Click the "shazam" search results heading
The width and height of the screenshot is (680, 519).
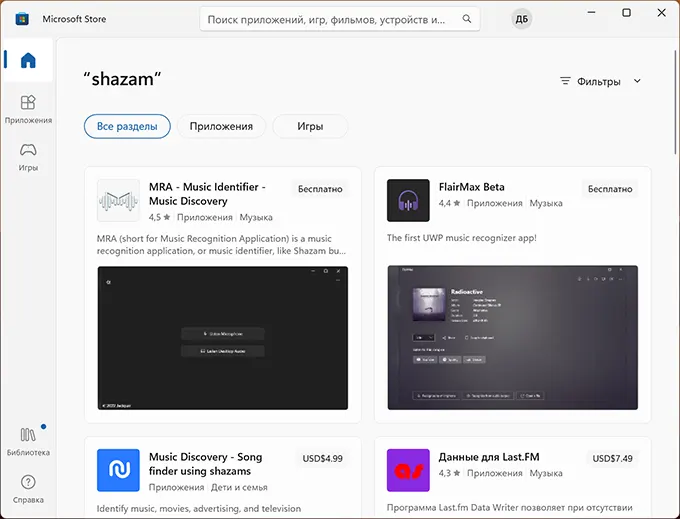[x=122, y=79]
